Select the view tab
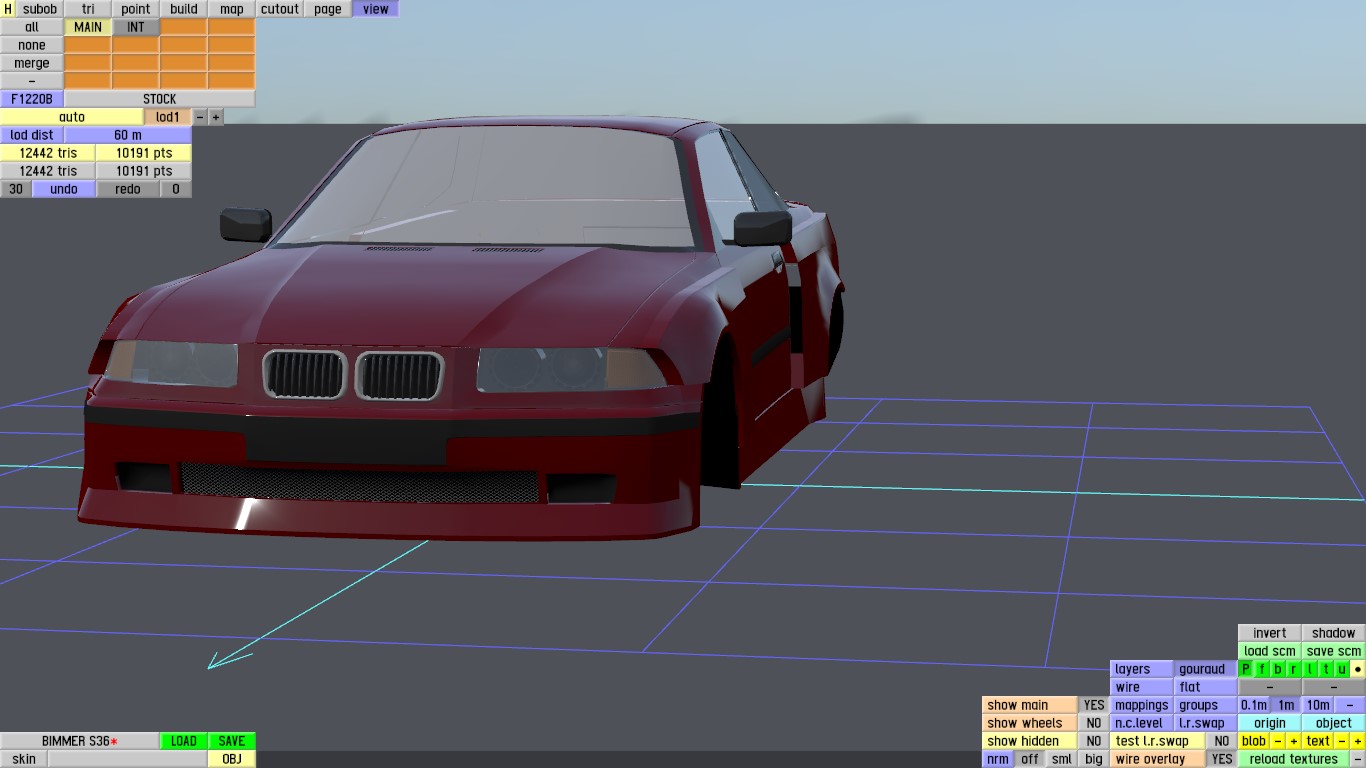Screen dimensions: 1366x768 (x=376, y=9)
